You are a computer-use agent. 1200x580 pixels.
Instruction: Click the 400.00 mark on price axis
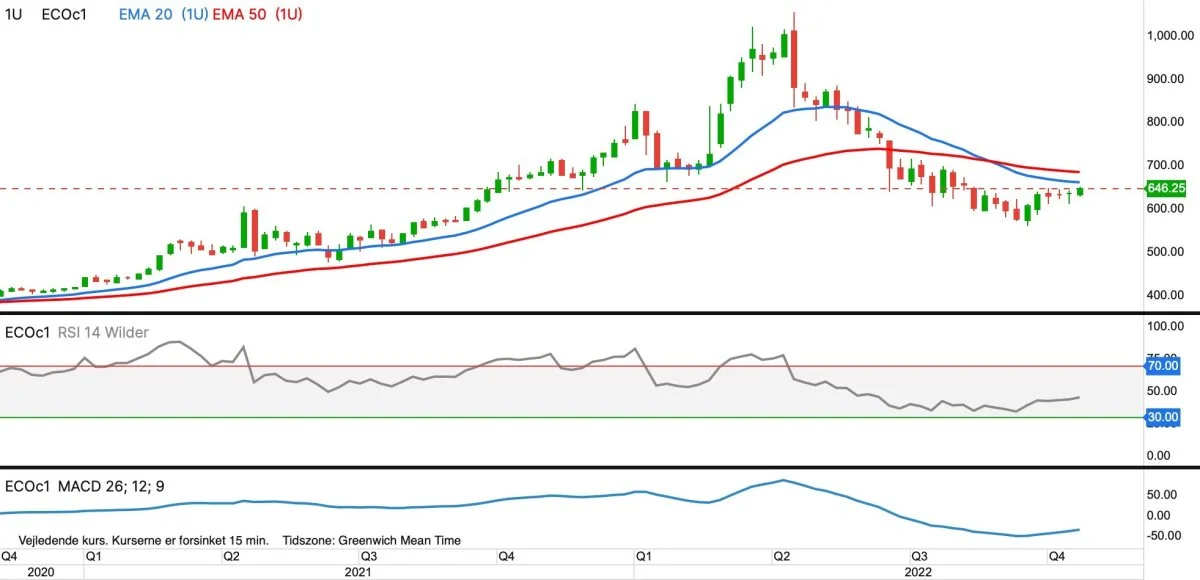[x=1165, y=295]
